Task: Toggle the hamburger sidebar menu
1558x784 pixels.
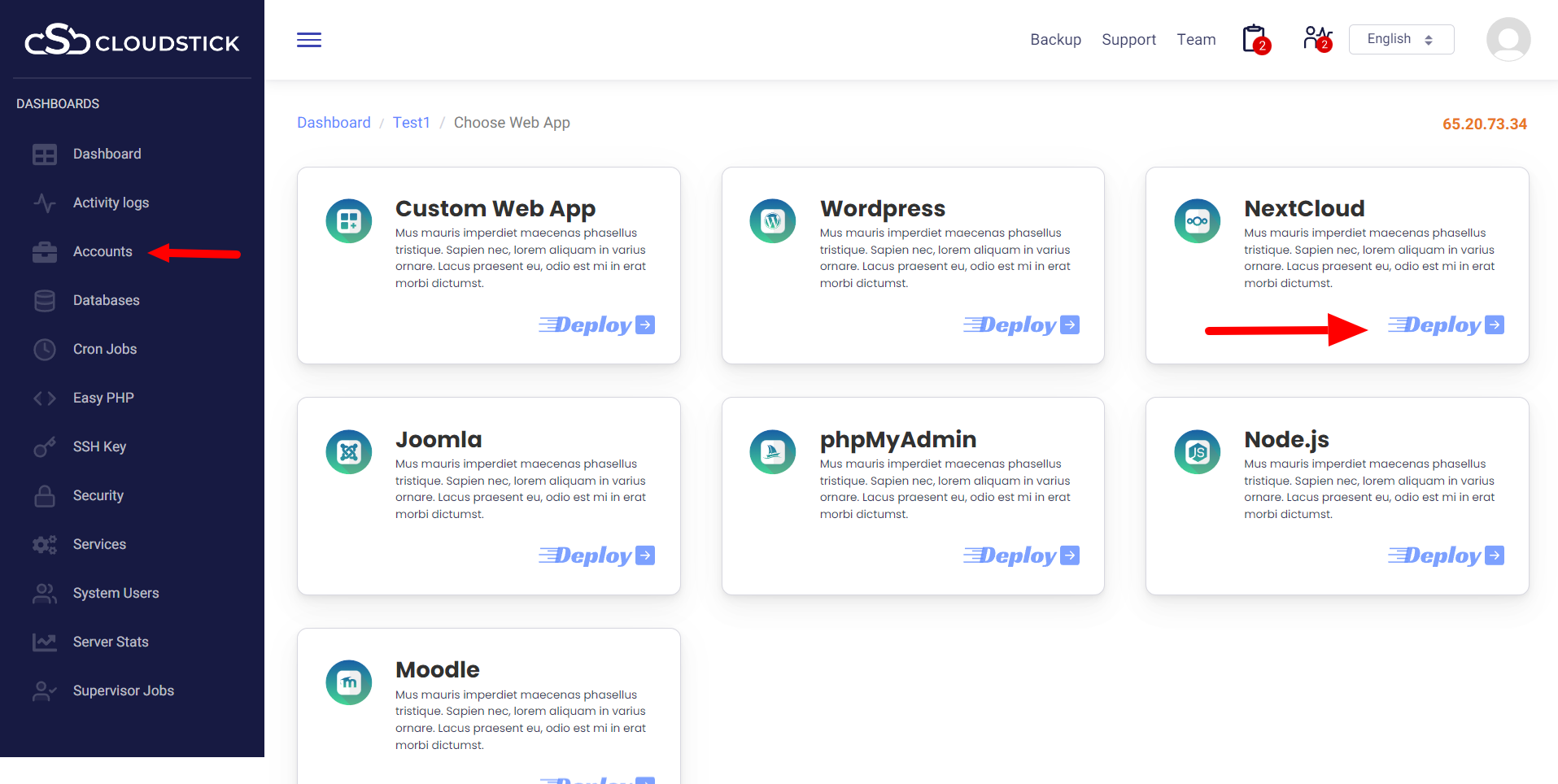Action: click(x=309, y=40)
